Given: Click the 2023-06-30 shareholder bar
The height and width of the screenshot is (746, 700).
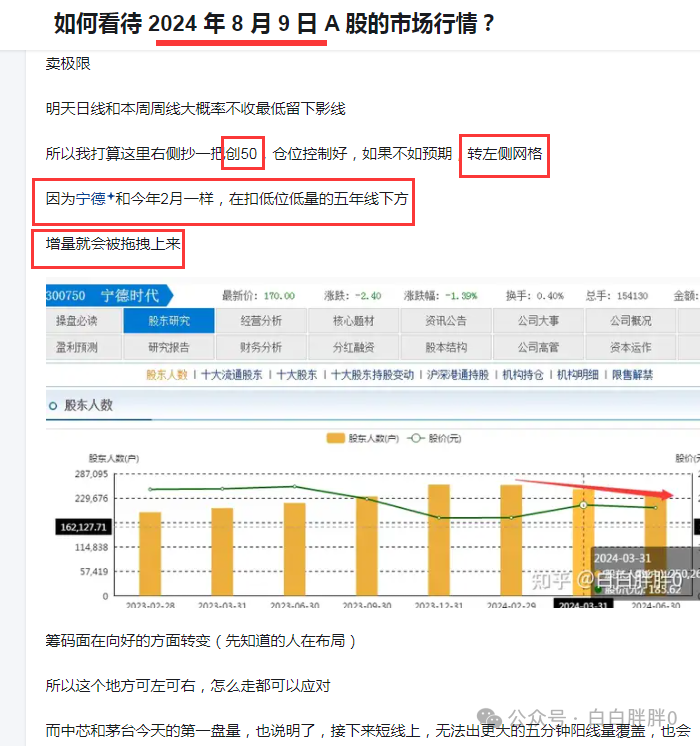Looking at the screenshot, I should [x=295, y=549].
